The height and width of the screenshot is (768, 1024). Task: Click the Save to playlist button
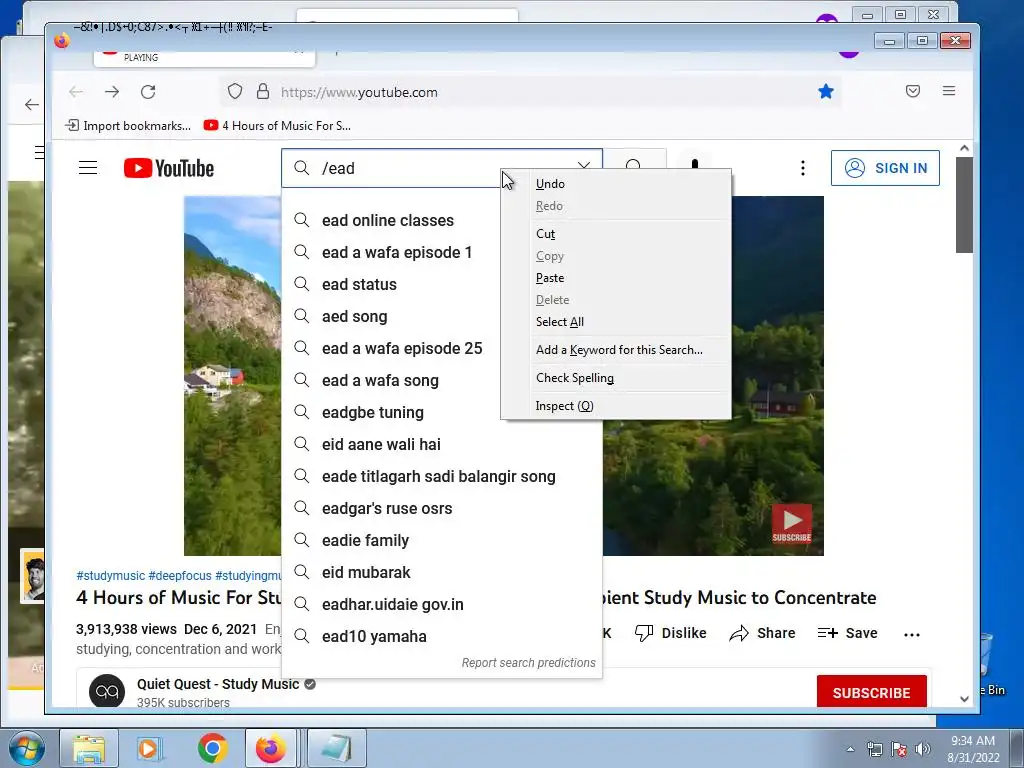pyautogui.click(x=848, y=633)
